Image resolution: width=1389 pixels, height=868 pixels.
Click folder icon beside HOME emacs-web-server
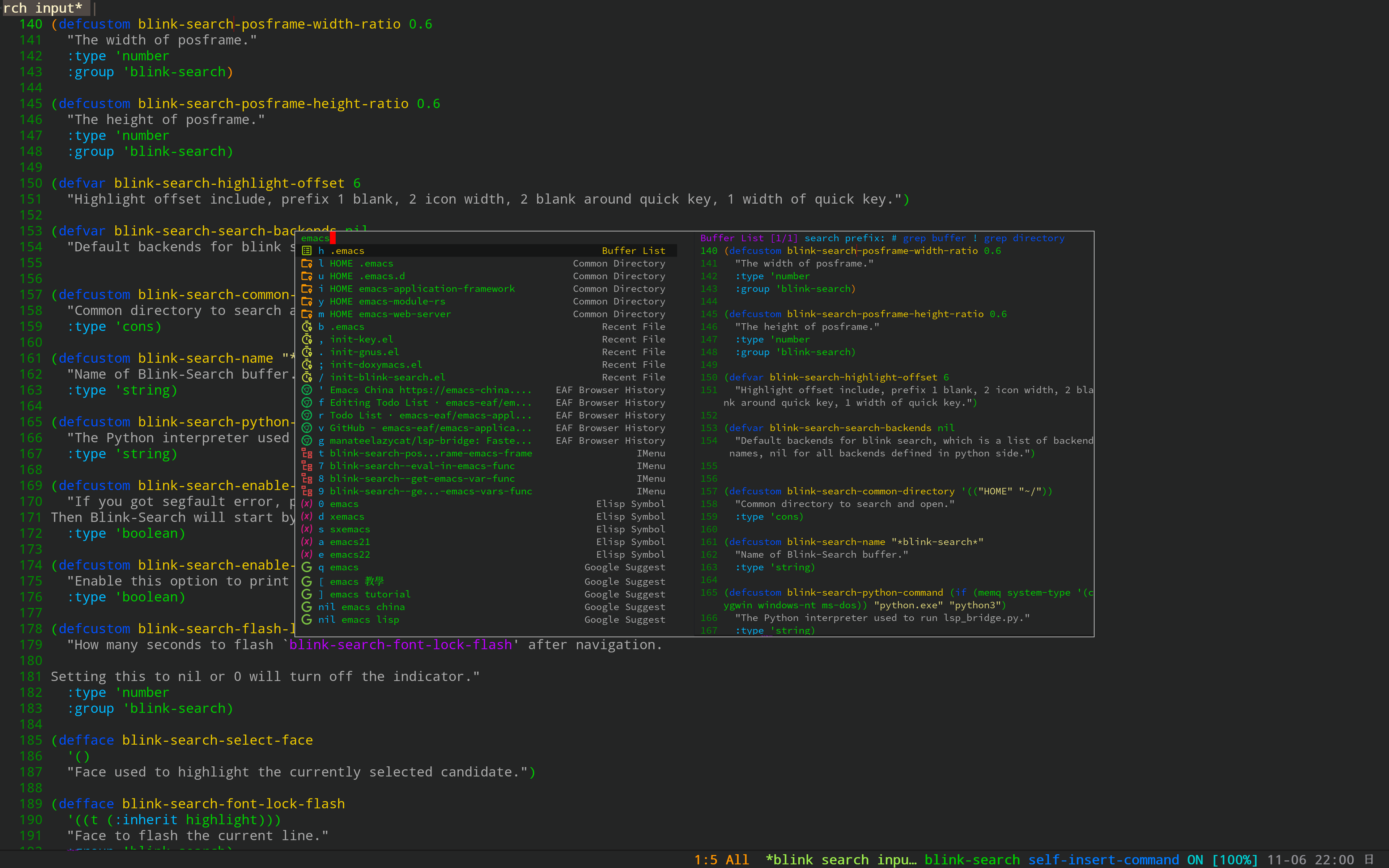(x=306, y=314)
